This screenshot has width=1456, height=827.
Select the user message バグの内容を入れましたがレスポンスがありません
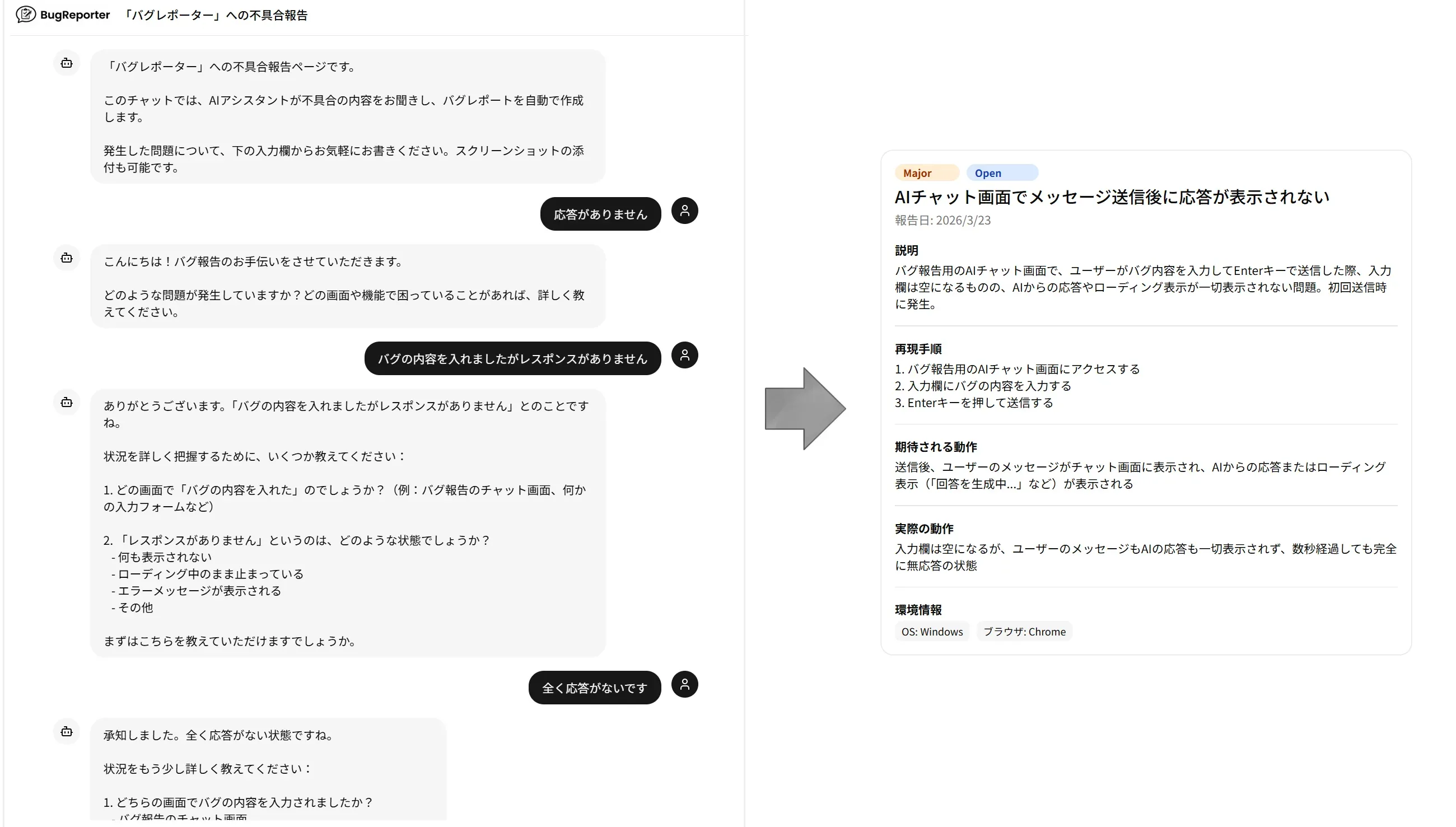(x=512, y=358)
